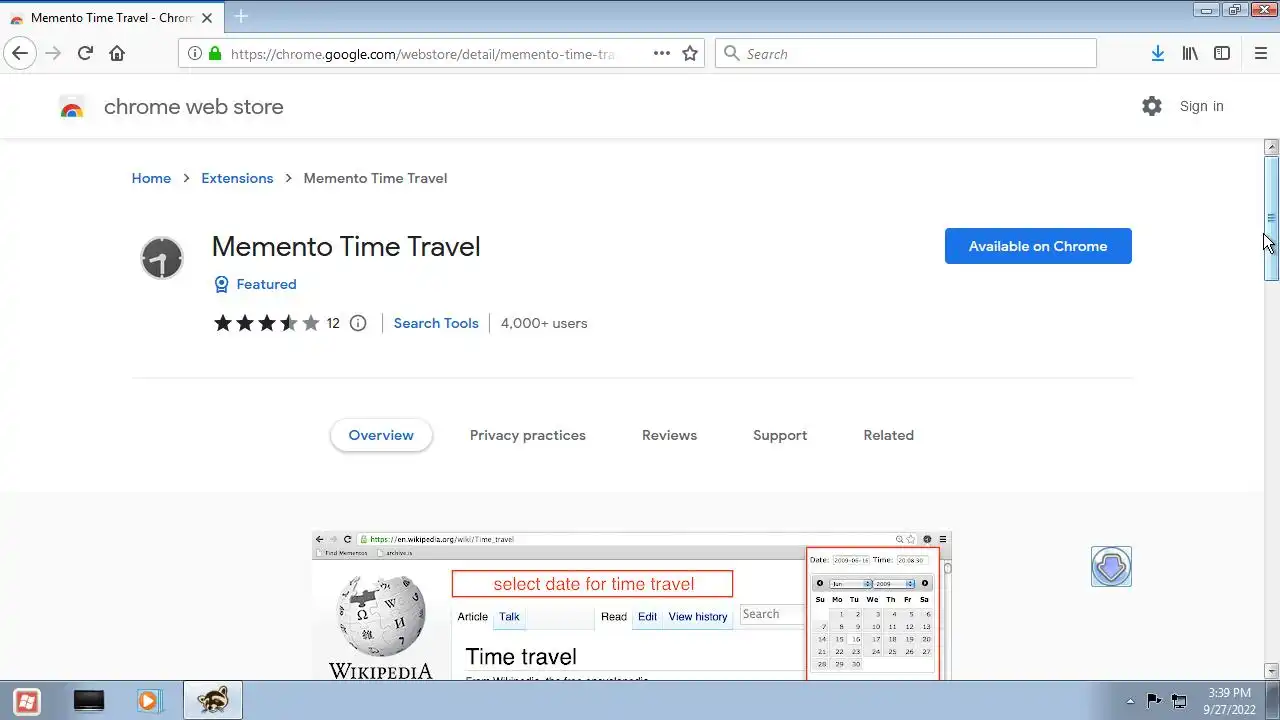Open a new tab with plus
The height and width of the screenshot is (720, 1280).
[241, 17]
